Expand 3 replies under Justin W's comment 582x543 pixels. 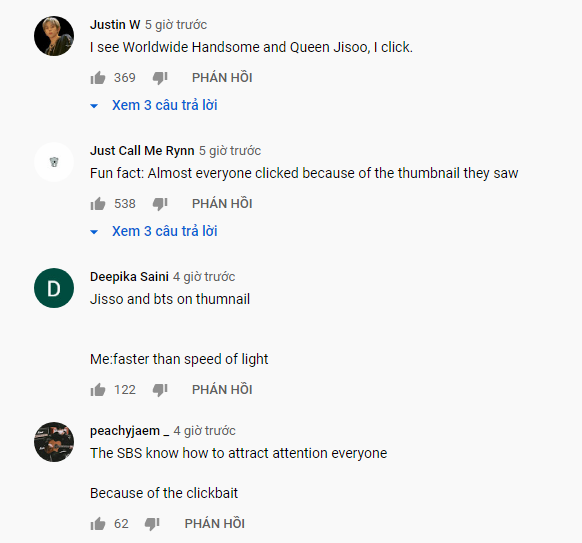(154, 105)
